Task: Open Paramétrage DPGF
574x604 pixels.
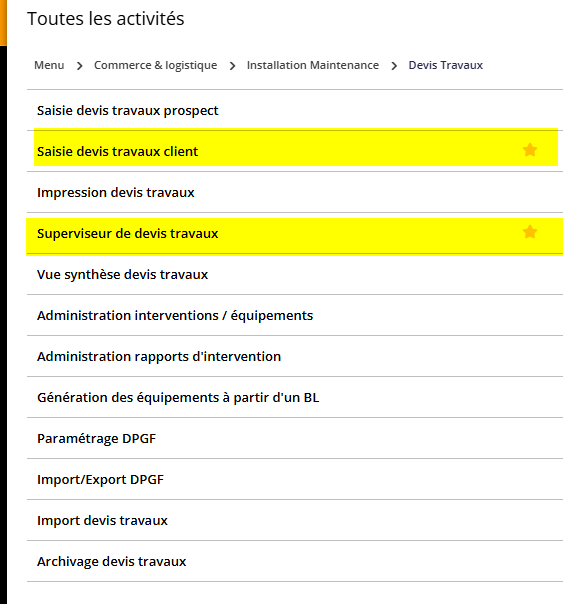Action: [295, 438]
